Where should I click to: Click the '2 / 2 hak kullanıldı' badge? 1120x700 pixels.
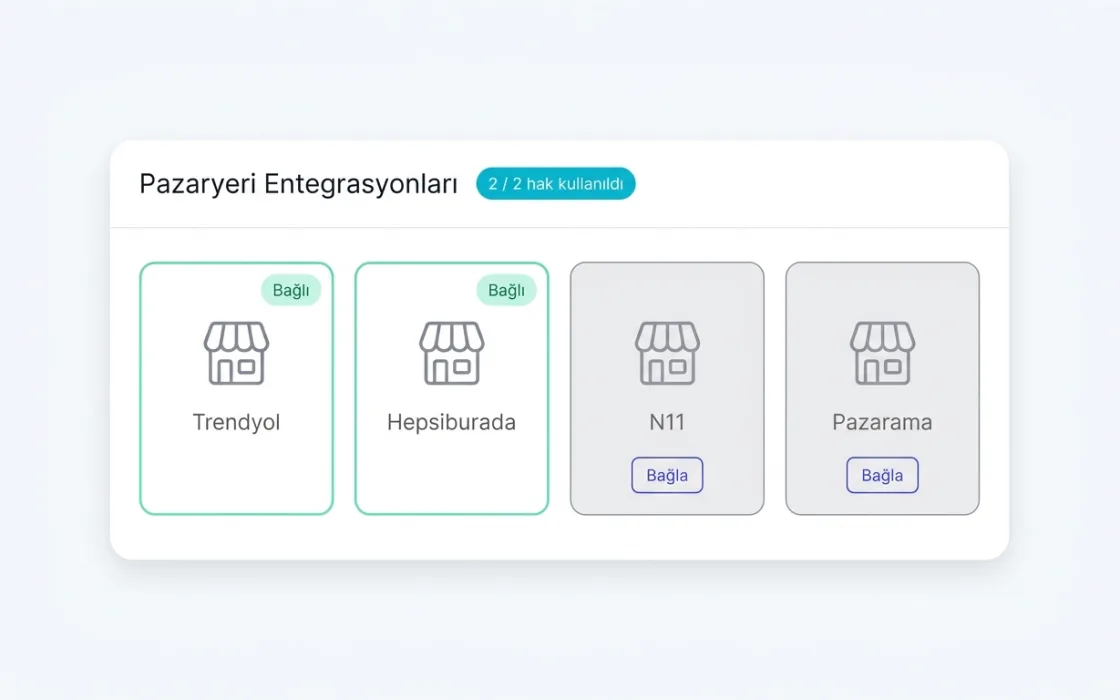click(556, 184)
